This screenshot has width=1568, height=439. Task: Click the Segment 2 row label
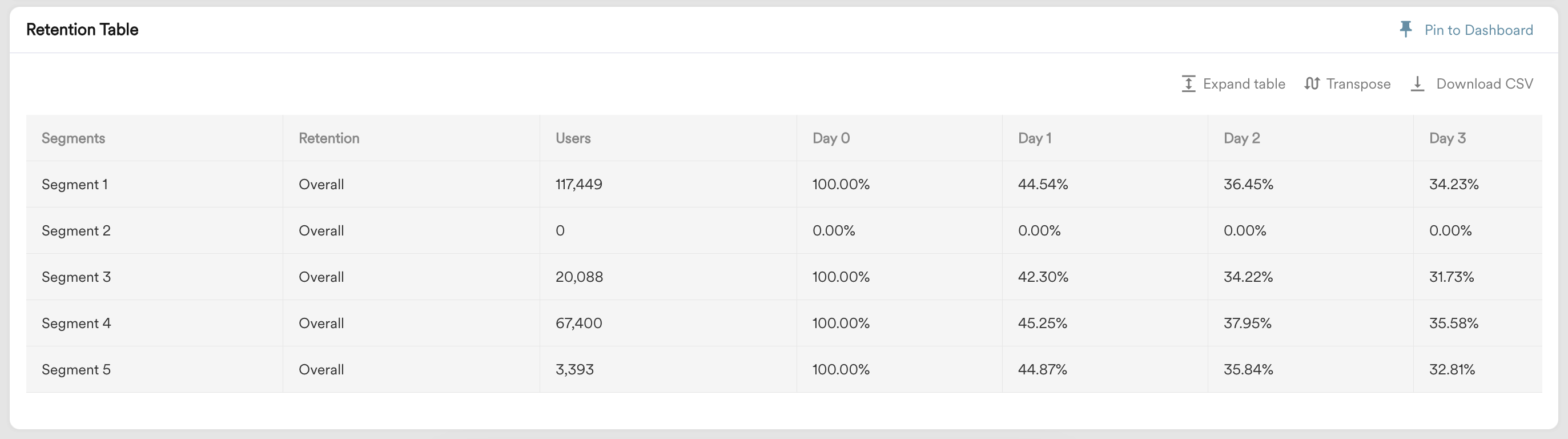coord(76,230)
